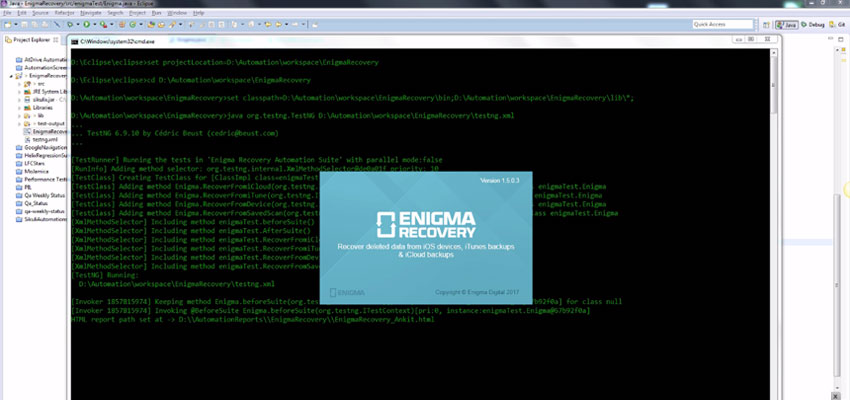Open the Edit menu
The height and width of the screenshot is (400, 850).
pos(22,12)
